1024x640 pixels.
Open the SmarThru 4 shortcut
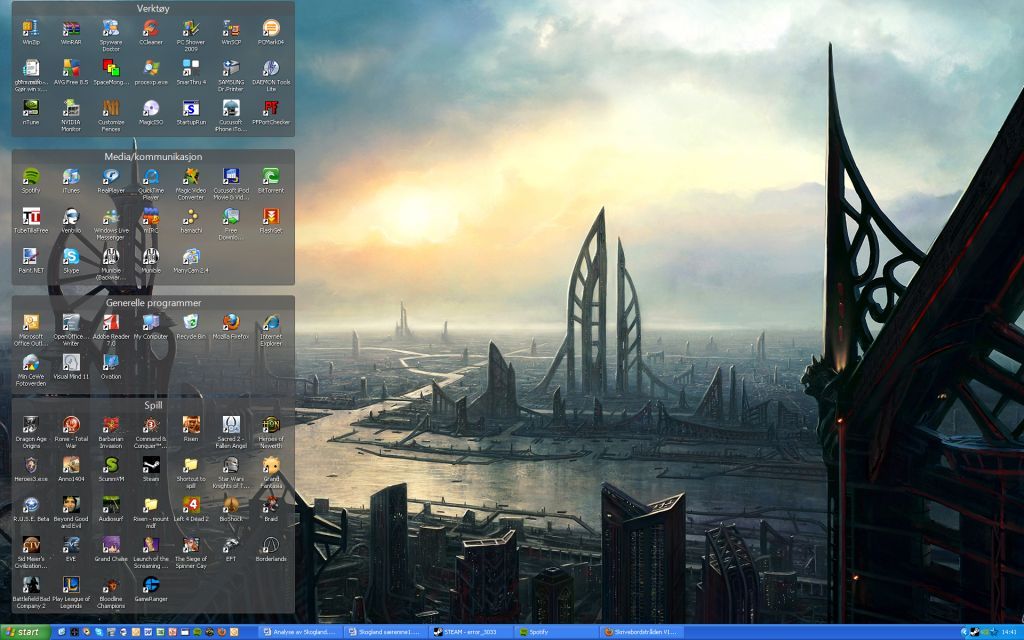click(x=191, y=72)
